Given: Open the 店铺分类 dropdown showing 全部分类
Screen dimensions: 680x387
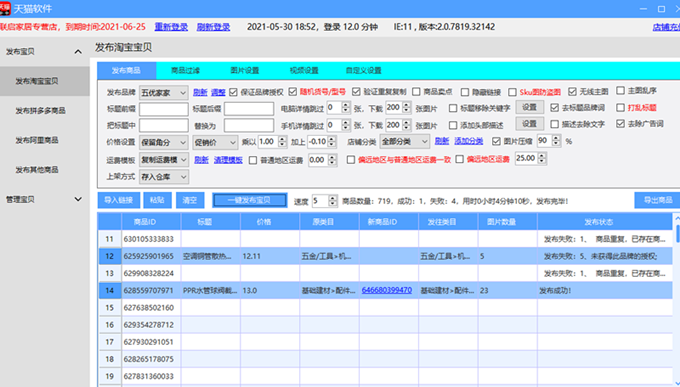Looking at the screenshot, I should (x=405, y=141).
